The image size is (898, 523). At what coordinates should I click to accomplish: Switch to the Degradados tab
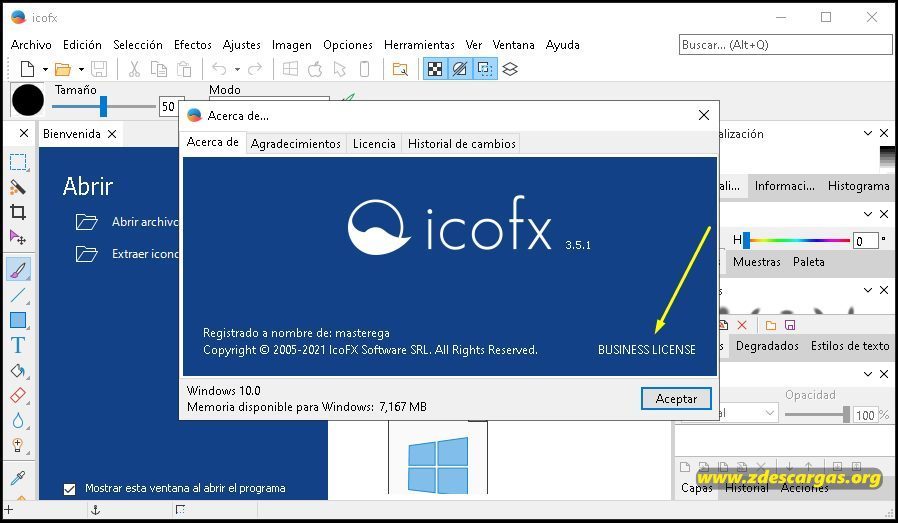[767, 345]
